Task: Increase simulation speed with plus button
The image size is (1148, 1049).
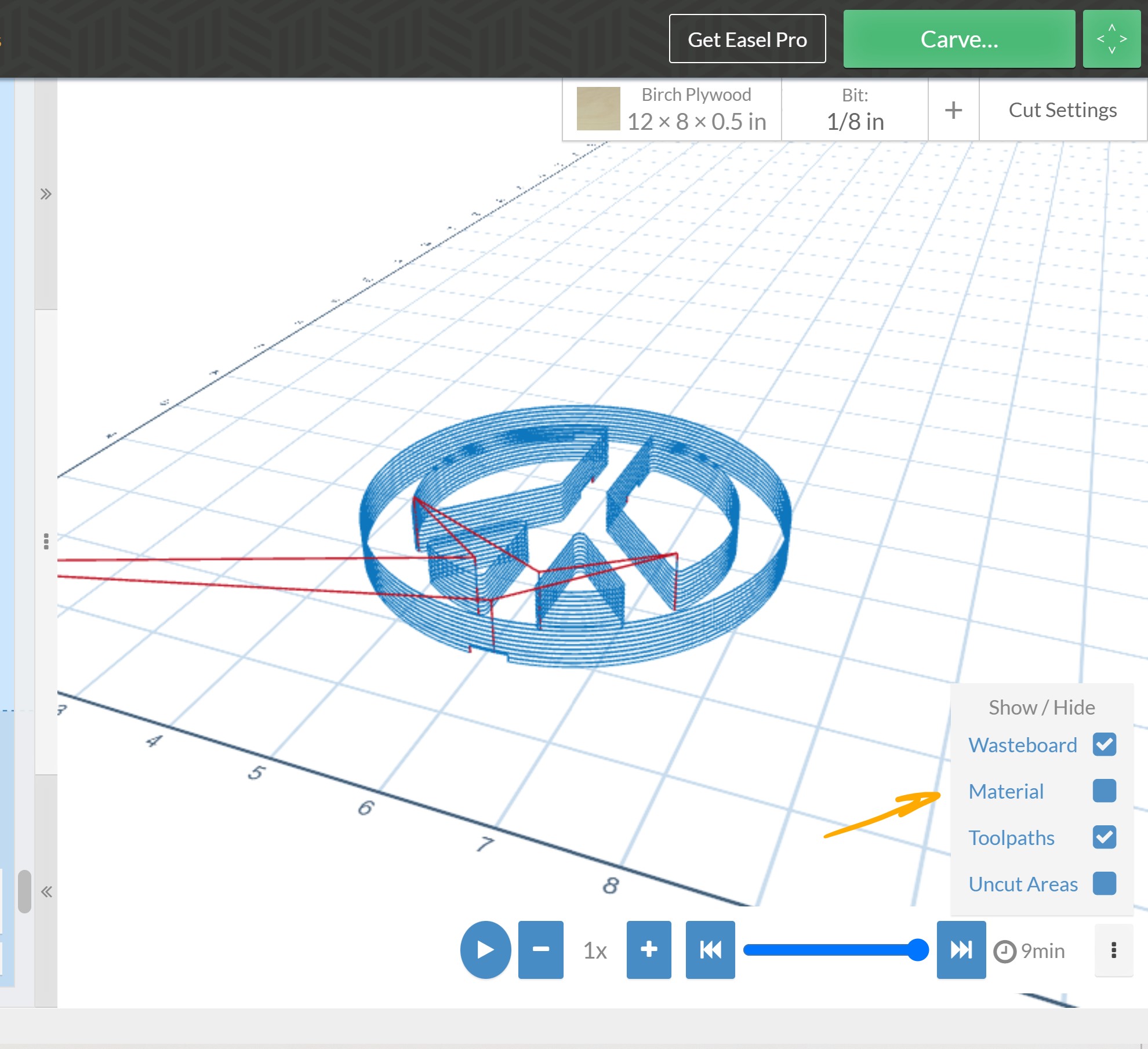Action: (x=649, y=949)
